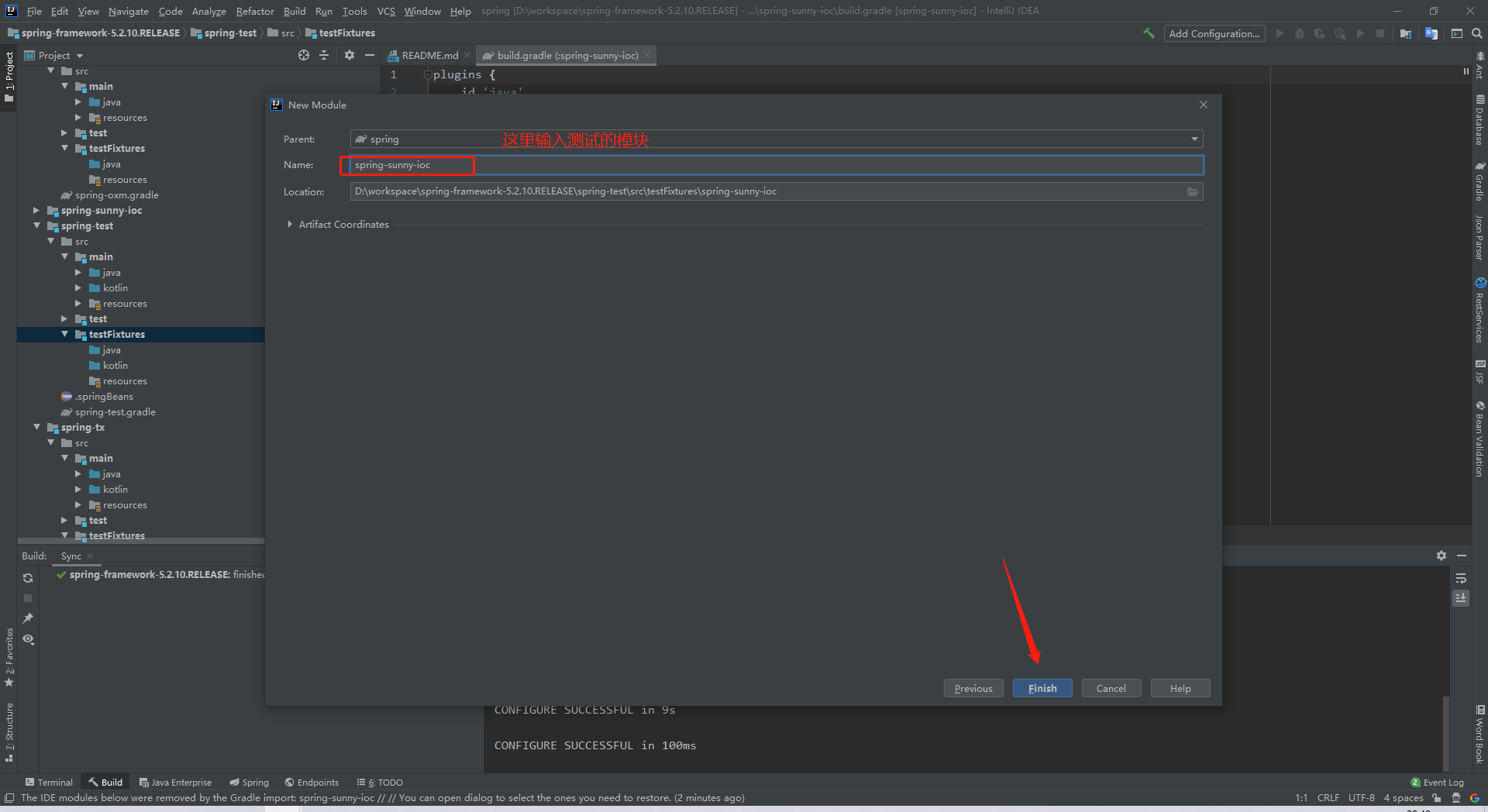Toggle scroll to end icon in Build output
This screenshot has width=1488, height=812.
pos(1461,598)
